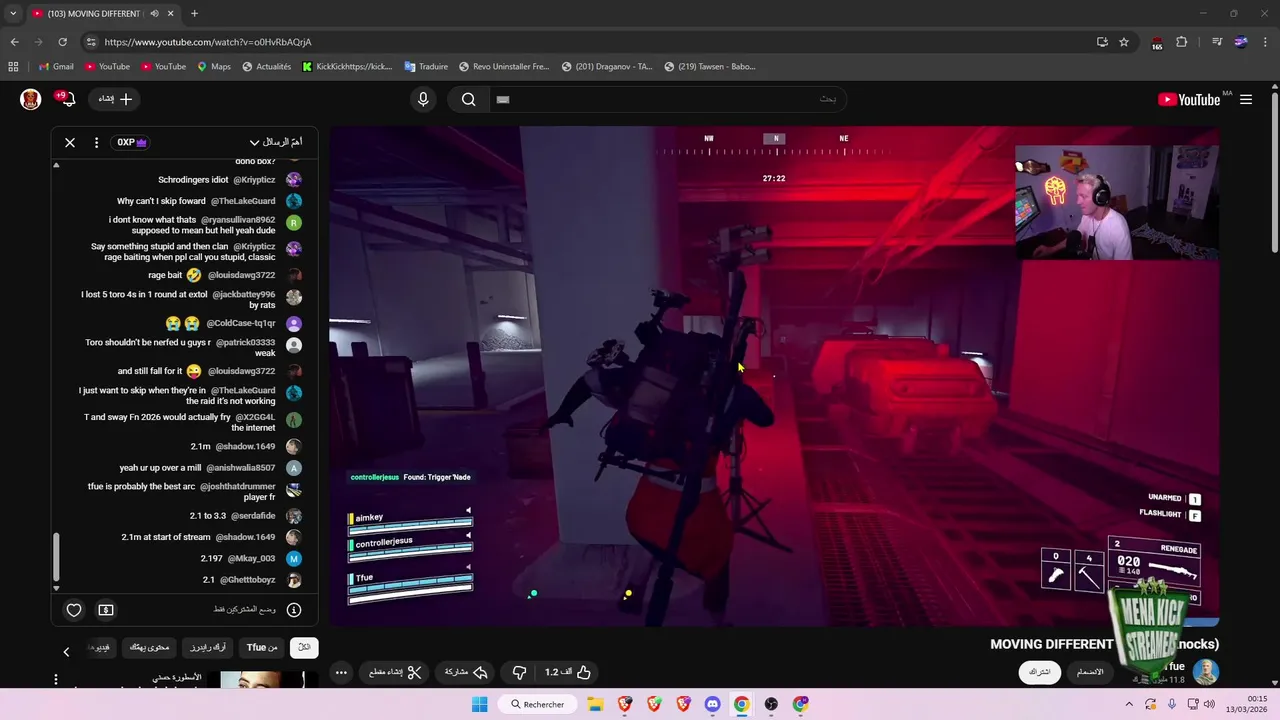The width and height of the screenshot is (1280, 720).
Task: Open YouTube notifications bell
Action: coord(66,98)
